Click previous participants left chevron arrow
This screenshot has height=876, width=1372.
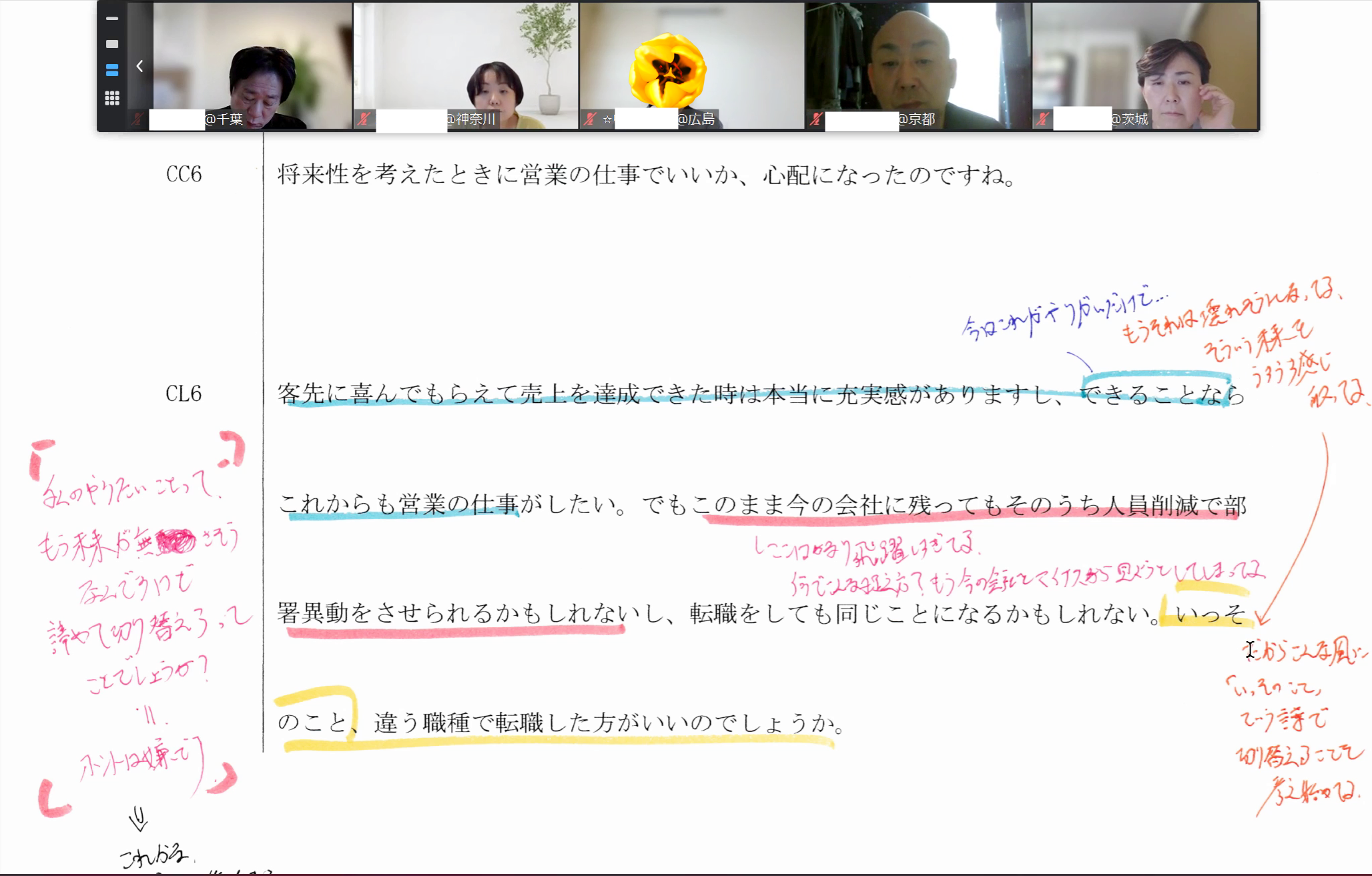pos(139,66)
